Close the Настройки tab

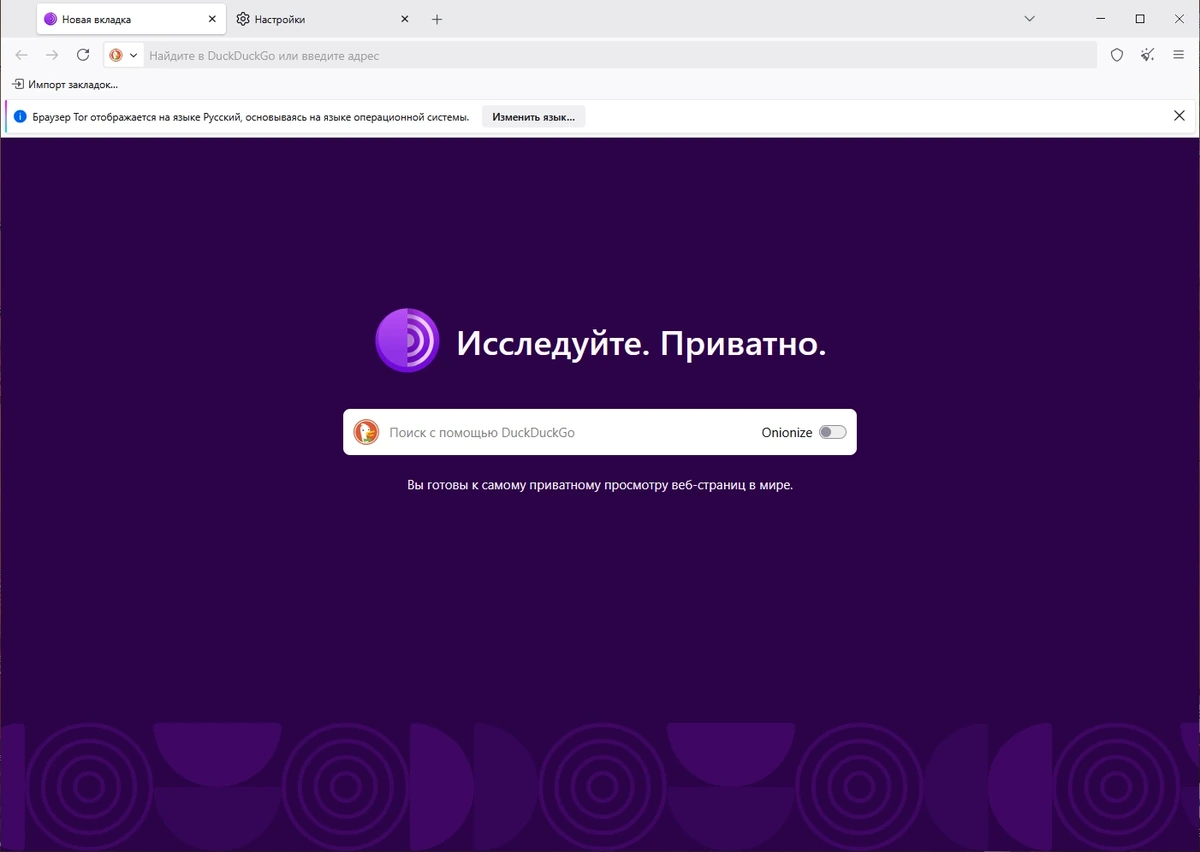point(404,19)
